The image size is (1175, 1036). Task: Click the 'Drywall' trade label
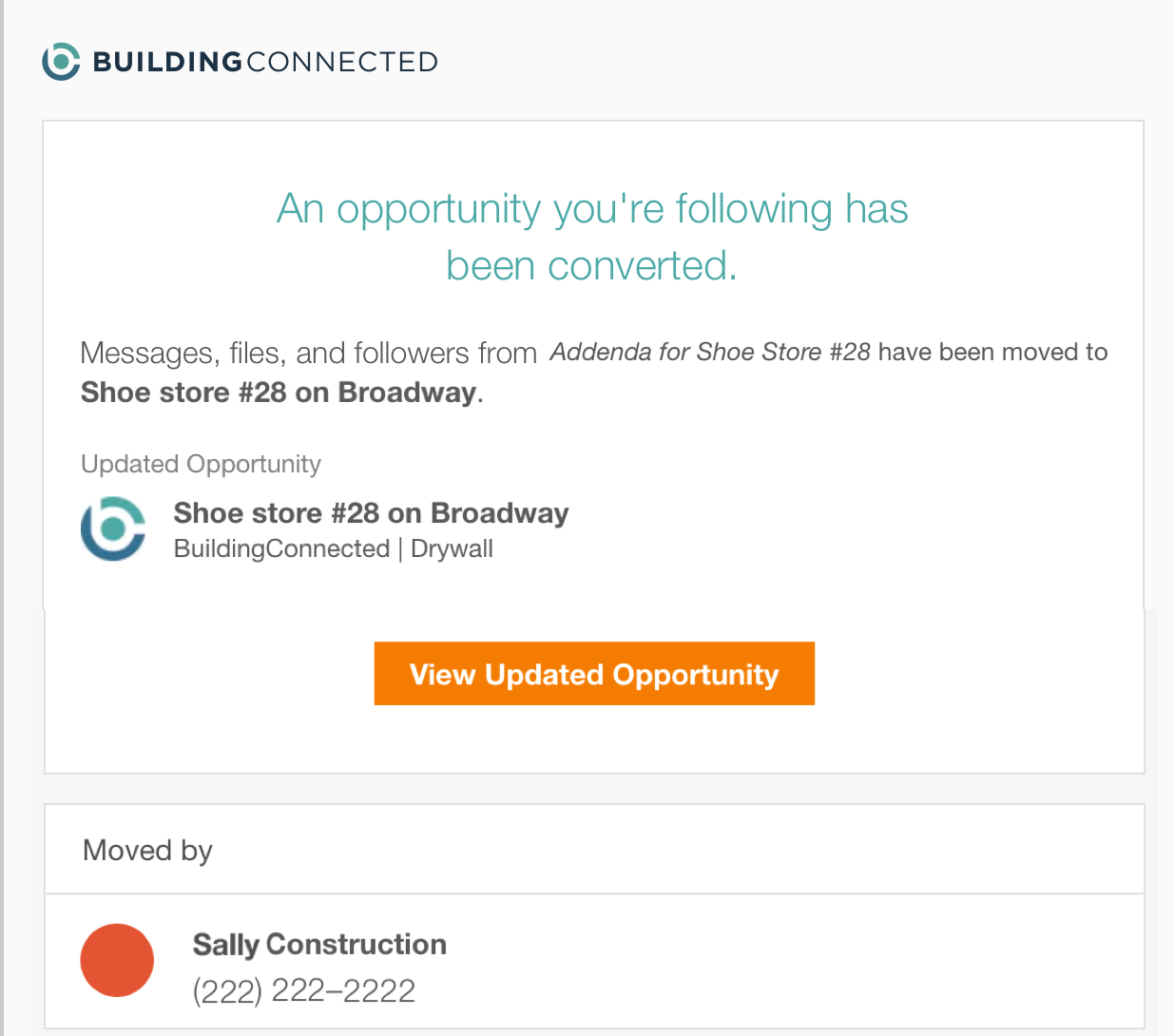click(452, 549)
